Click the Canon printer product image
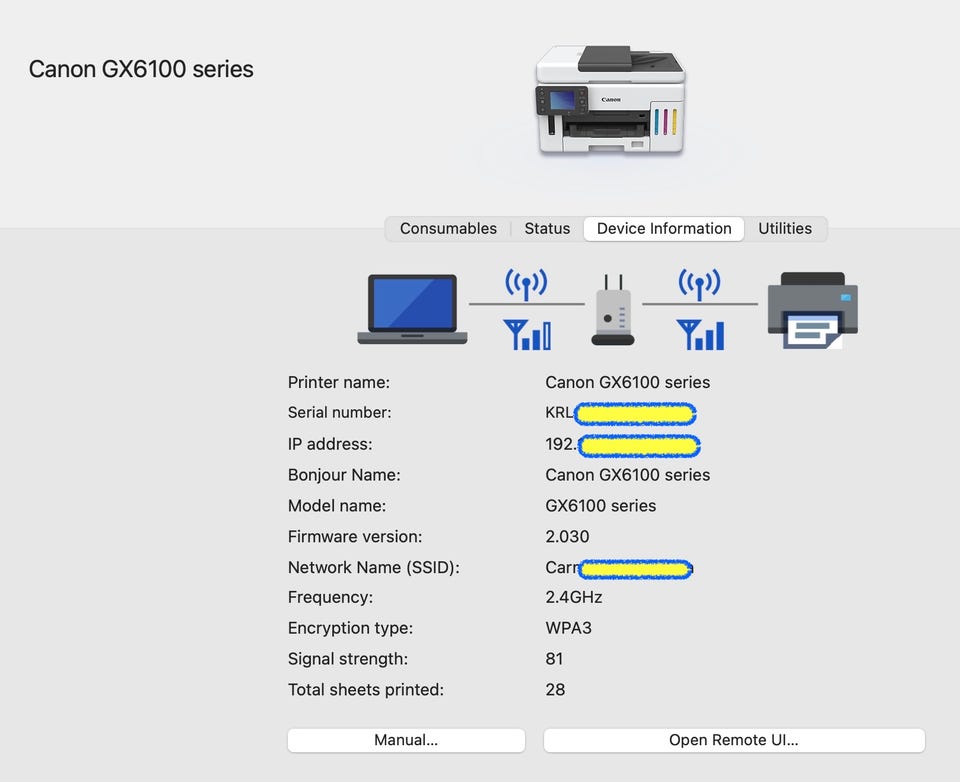960x782 pixels. point(610,100)
